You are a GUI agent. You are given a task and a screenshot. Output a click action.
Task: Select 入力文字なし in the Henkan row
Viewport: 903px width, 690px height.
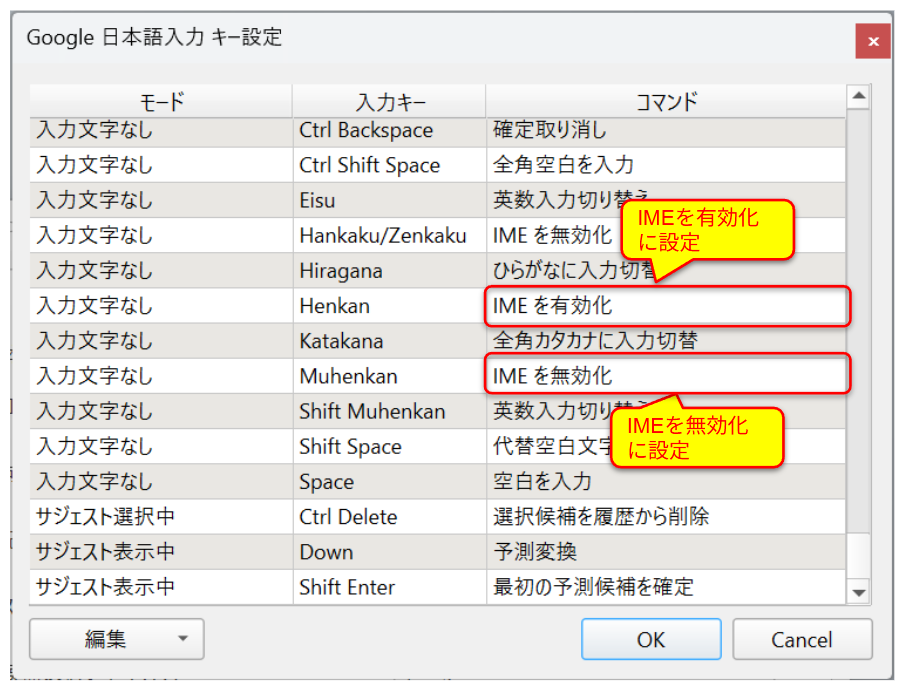tap(161, 306)
